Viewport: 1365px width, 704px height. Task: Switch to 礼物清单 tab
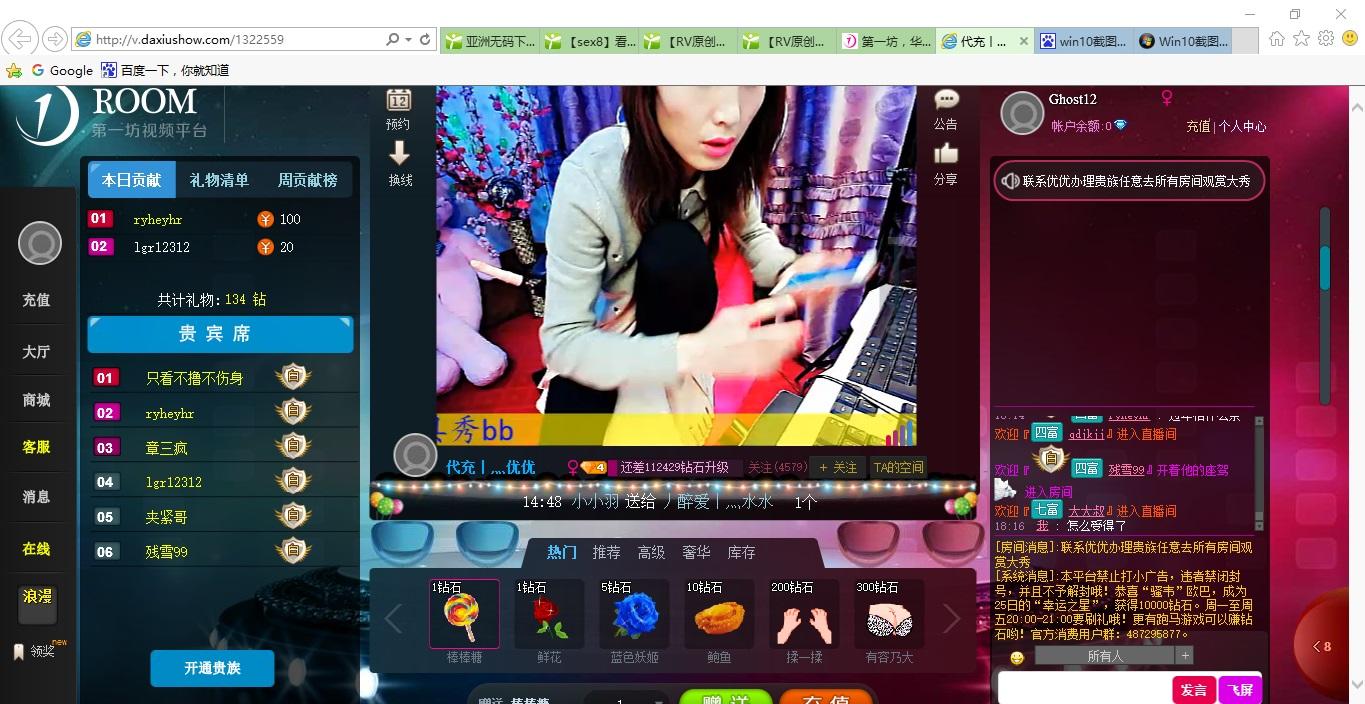tap(219, 180)
